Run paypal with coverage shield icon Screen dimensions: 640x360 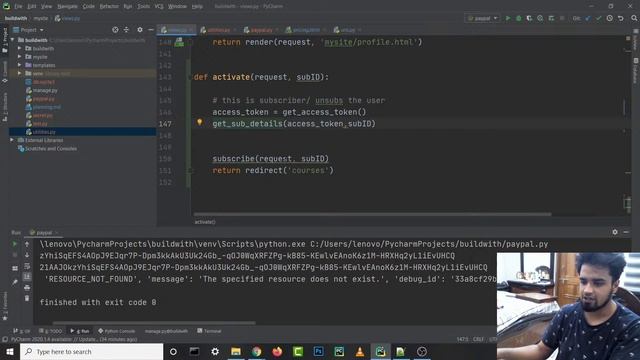(x=529, y=18)
